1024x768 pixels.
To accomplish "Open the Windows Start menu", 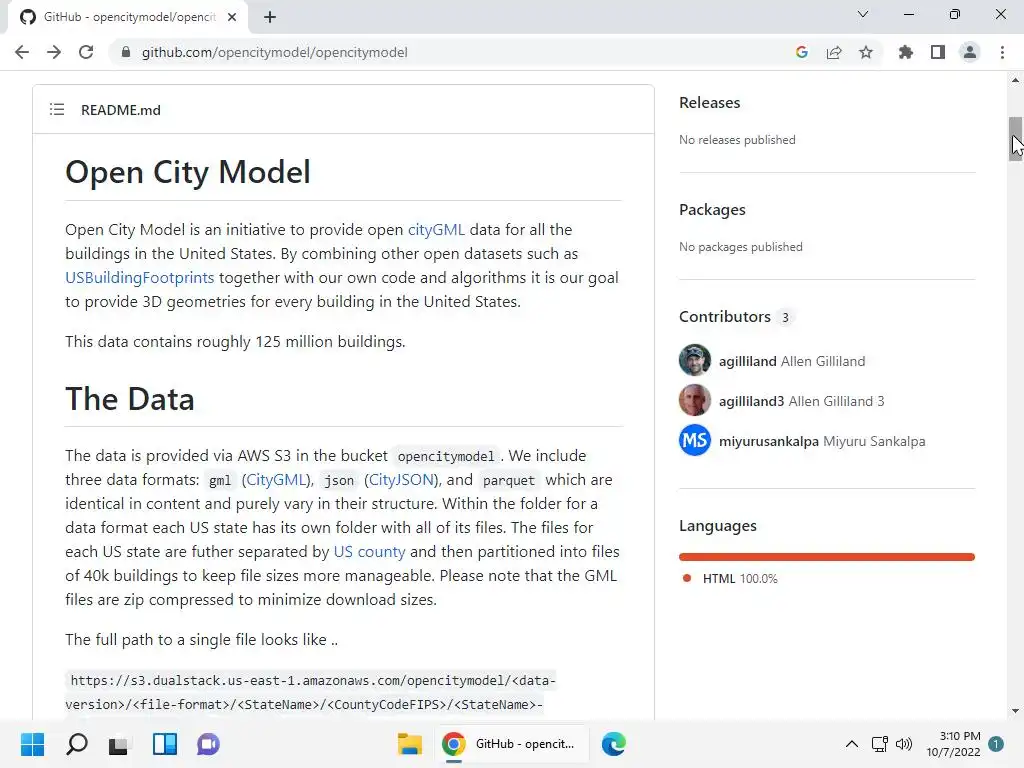I will point(32,744).
